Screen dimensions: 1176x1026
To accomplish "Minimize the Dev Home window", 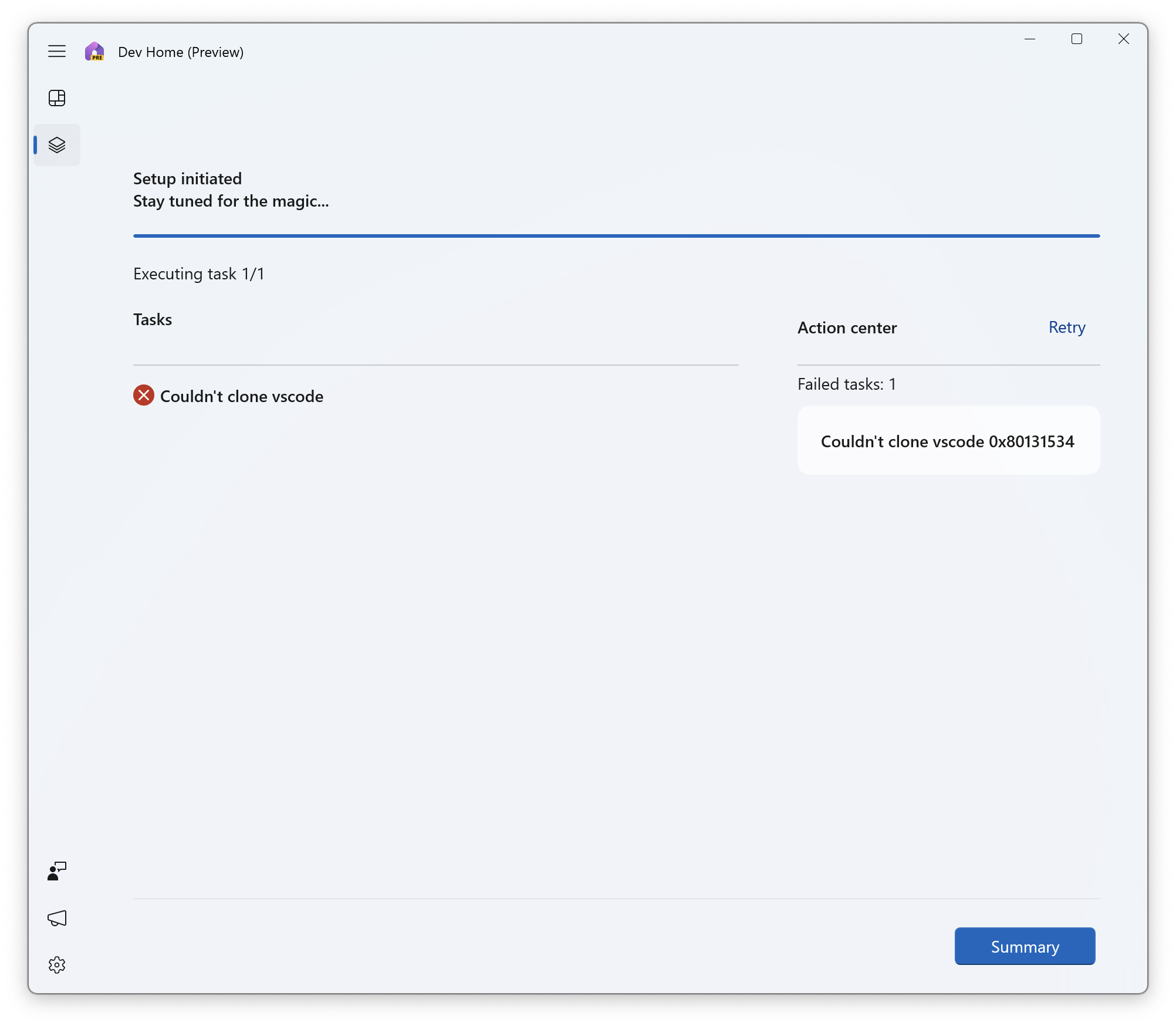I will pos(1030,39).
